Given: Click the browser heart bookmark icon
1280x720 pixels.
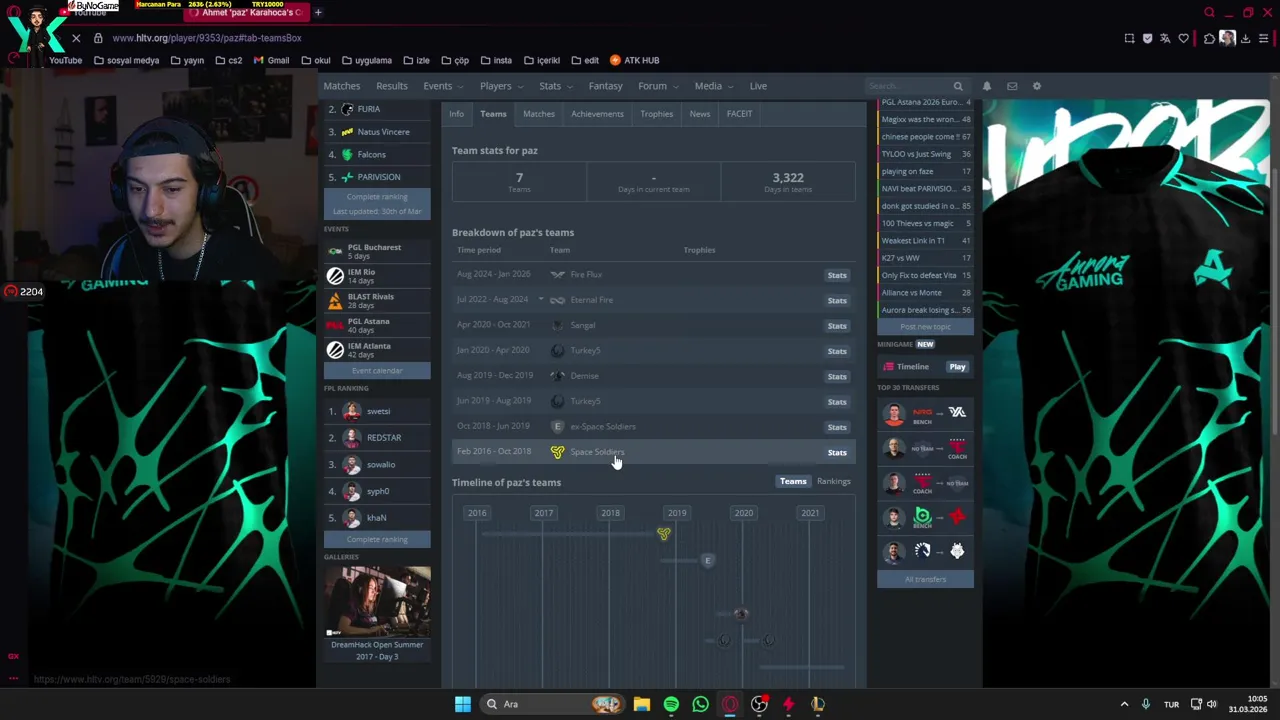Looking at the screenshot, I should tap(1184, 38).
